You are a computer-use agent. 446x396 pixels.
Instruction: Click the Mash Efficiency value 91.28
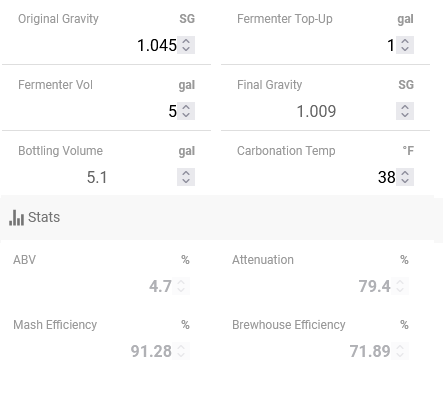pyautogui.click(x=151, y=351)
